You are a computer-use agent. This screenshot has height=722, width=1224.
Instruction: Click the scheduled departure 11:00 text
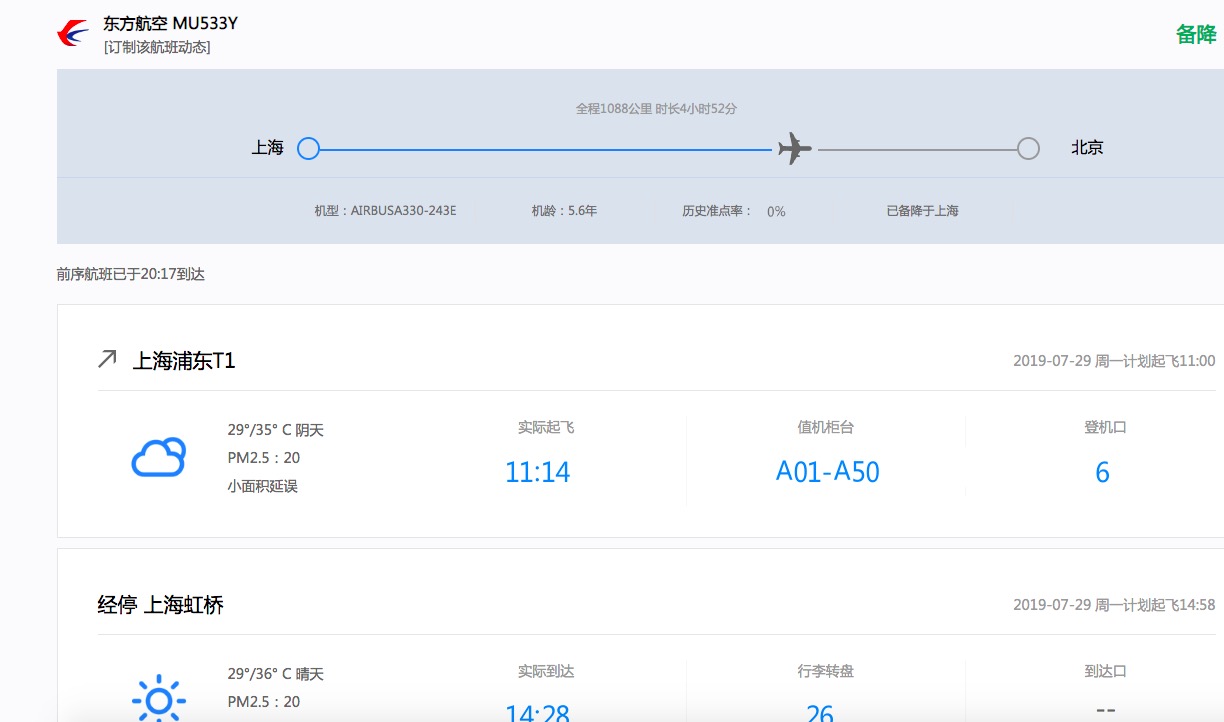coord(1114,361)
